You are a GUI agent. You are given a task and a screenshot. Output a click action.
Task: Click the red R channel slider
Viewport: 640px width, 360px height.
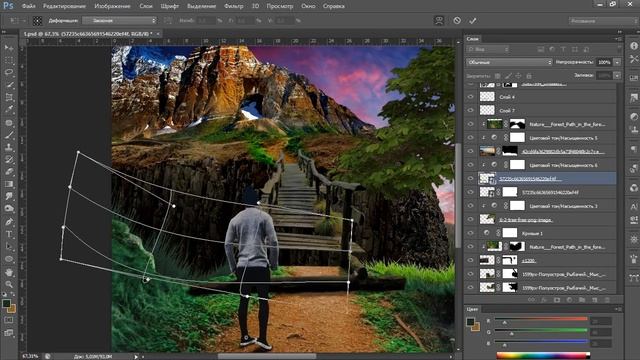coord(541,320)
